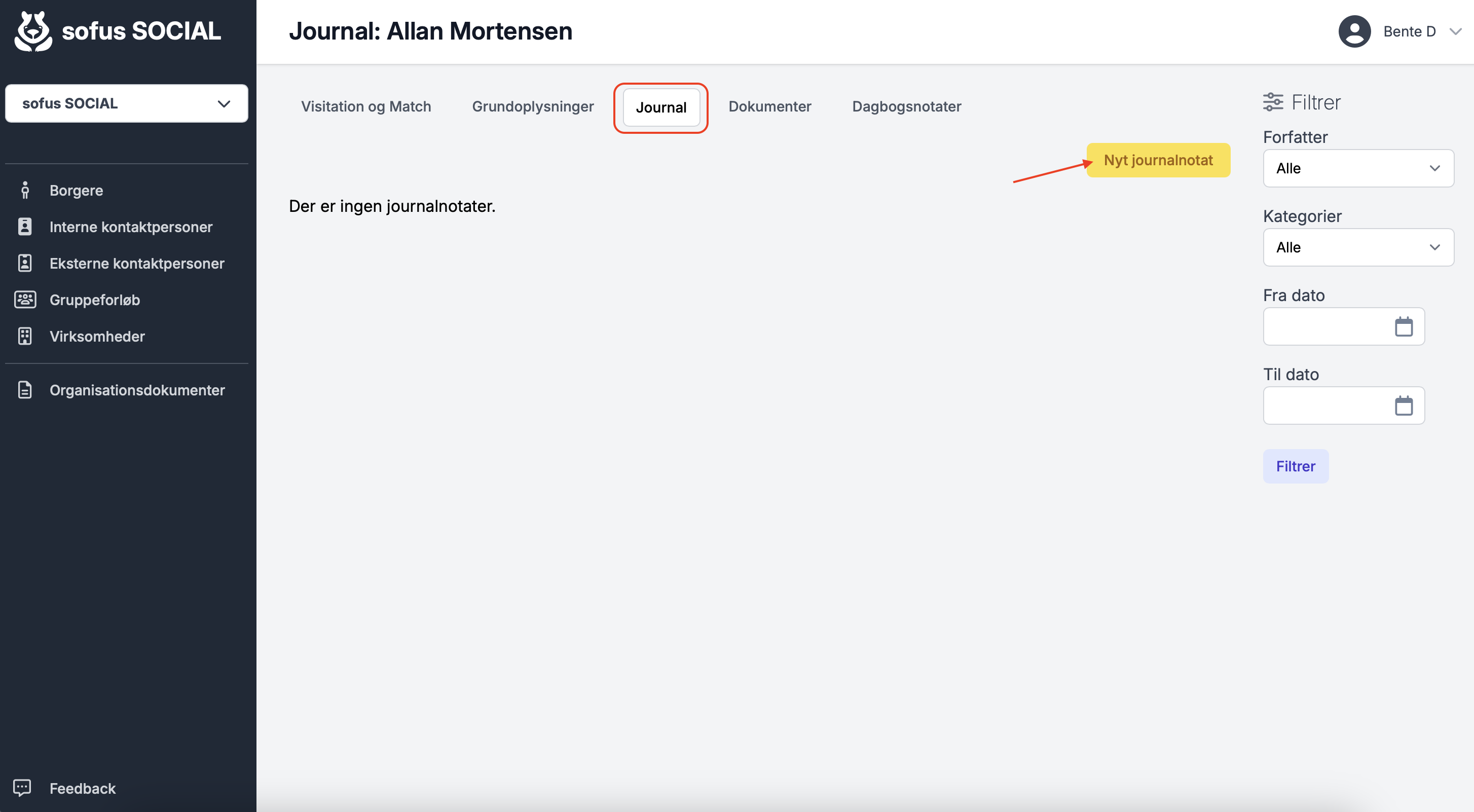Click the Nyt journalnotat button
Image resolution: width=1474 pixels, height=812 pixels.
(x=1158, y=160)
